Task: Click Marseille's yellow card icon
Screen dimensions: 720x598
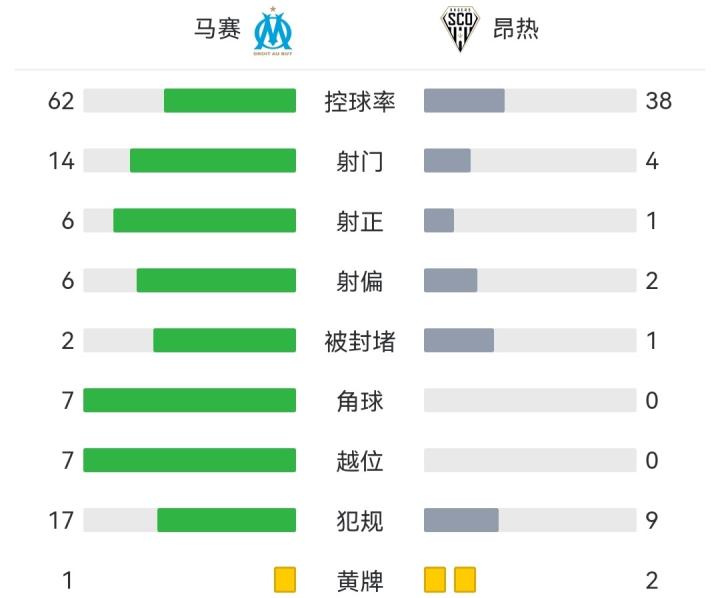Action: tap(285, 580)
